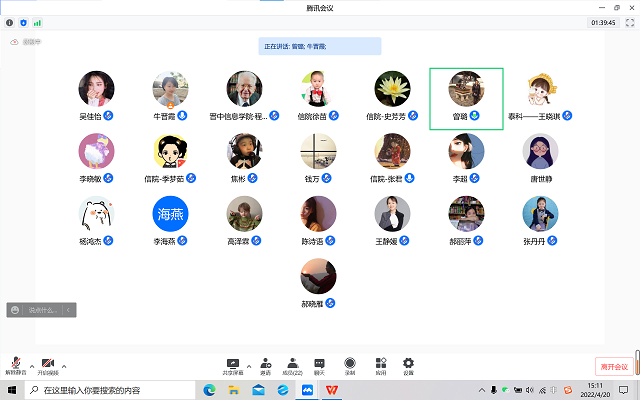Screen dimensions: 640x400
Task: Click muted mic icon next to 高泽霖
Action: point(256,240)
